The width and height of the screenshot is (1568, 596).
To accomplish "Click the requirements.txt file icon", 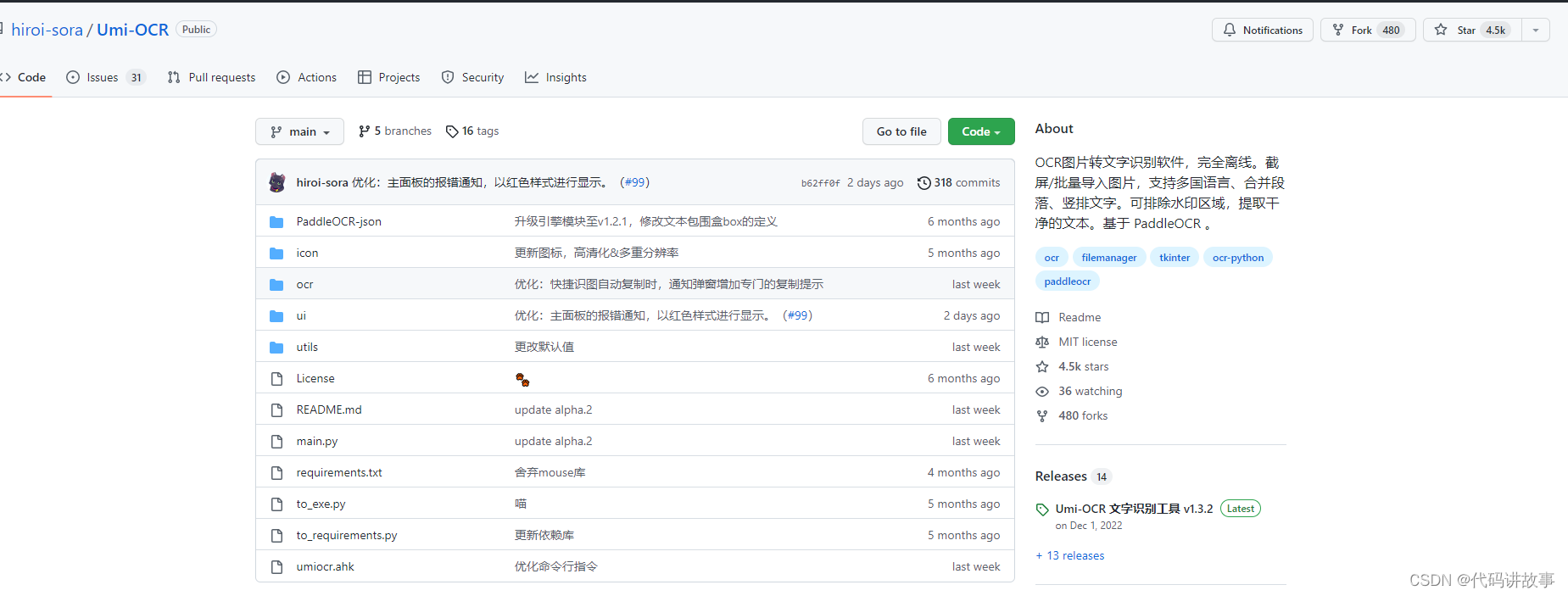I will [x=276, y=473].
